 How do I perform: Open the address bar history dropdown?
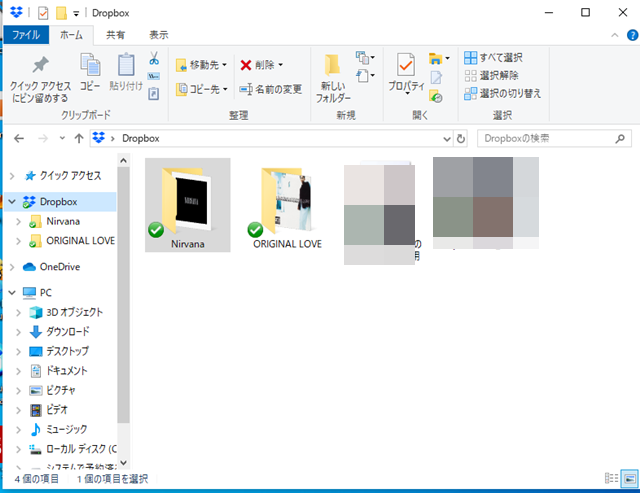click(x=447, y=139)
